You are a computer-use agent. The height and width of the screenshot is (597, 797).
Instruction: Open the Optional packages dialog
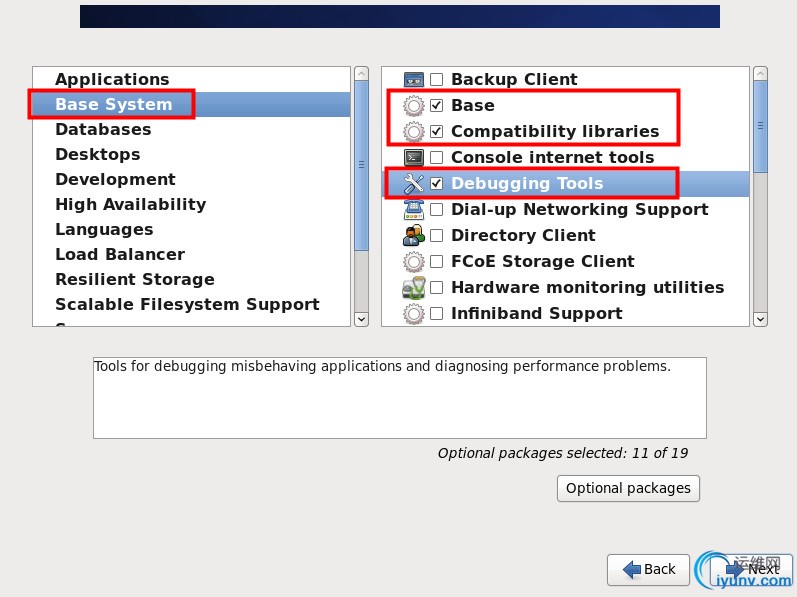(628, 488)
